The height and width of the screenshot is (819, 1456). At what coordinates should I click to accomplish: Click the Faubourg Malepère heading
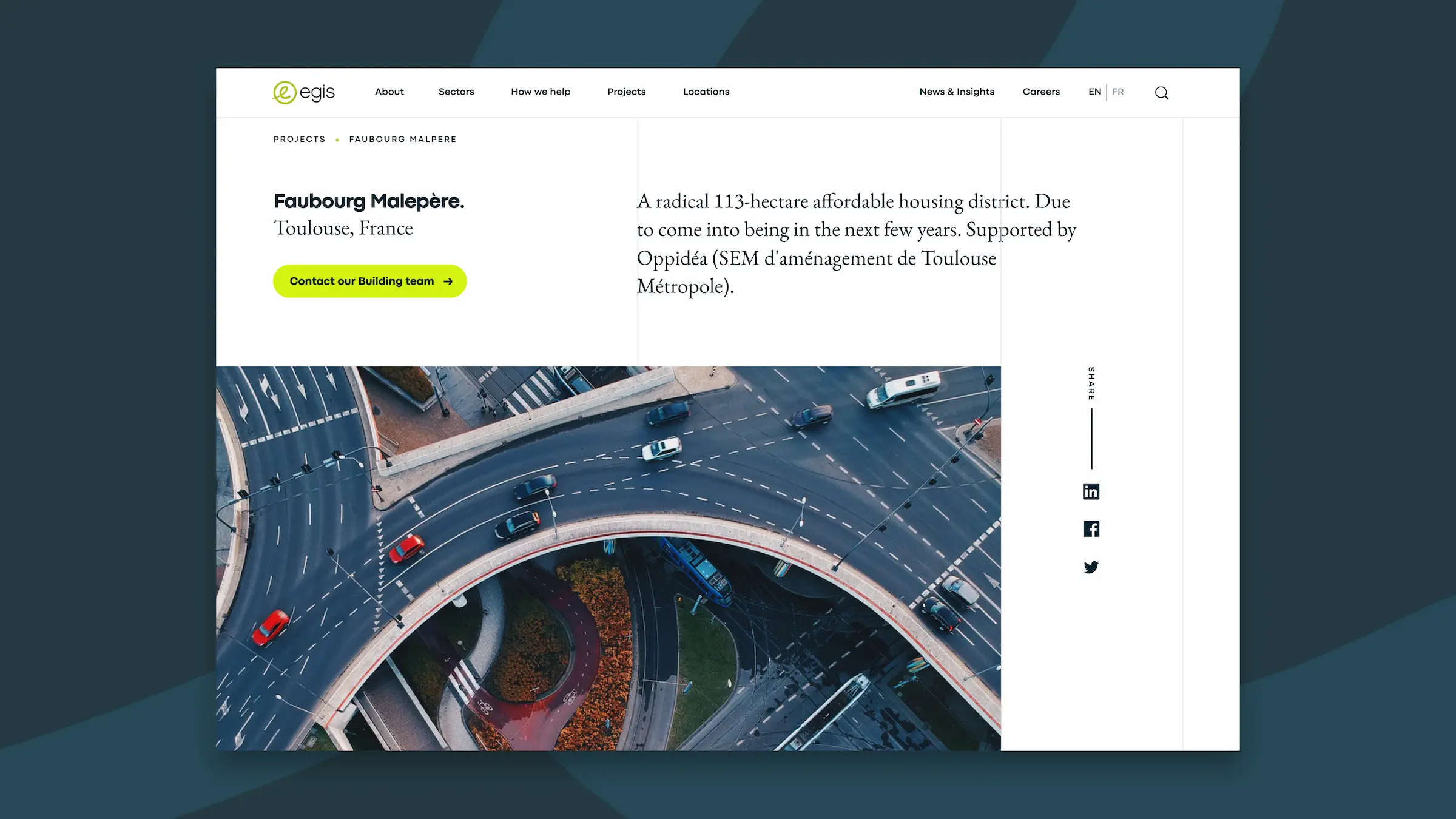pos(369,201)
